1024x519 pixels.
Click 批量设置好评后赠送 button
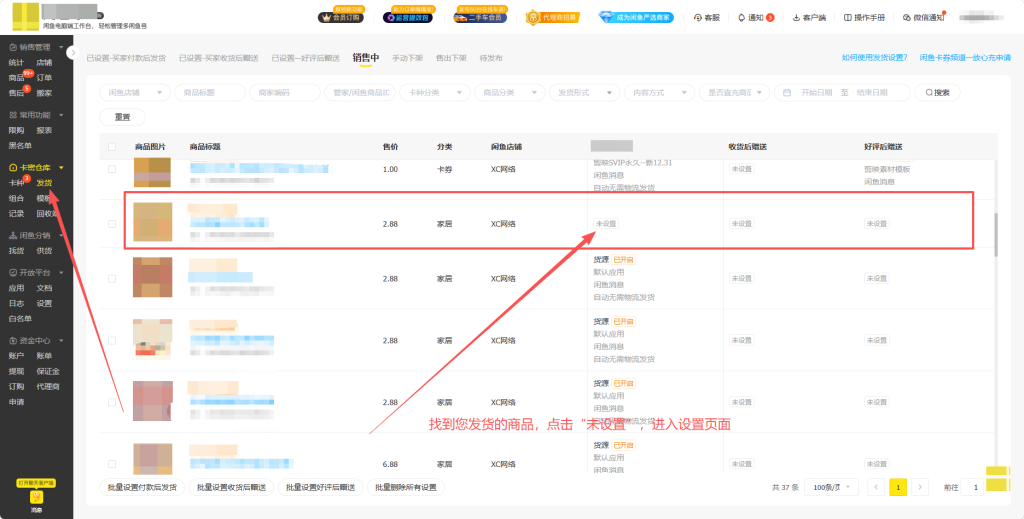tap(321, 487)
